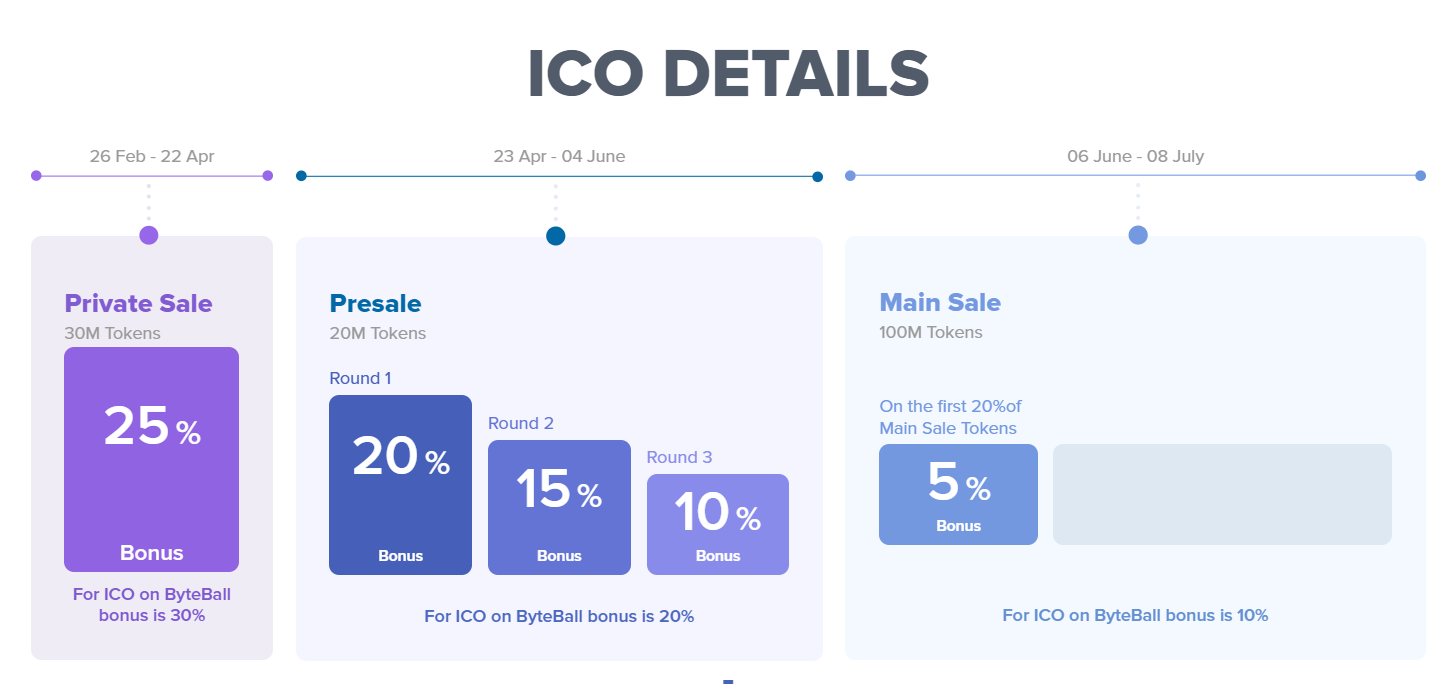The image size is (1449, 684).
Task: Click the Private Sale purple timeline marker
Action: (149, 235)
